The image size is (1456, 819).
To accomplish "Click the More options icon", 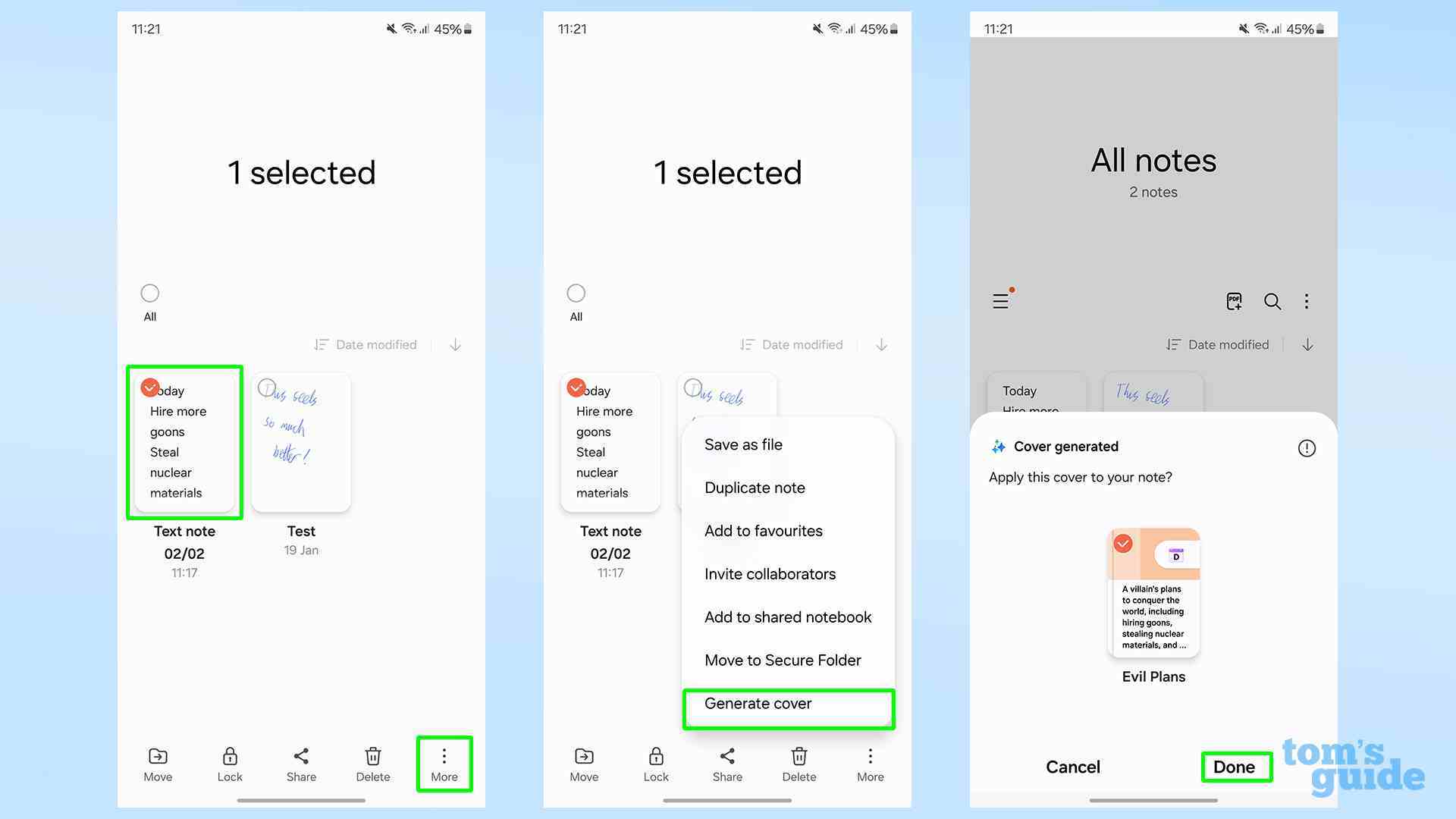I will 443,756.
